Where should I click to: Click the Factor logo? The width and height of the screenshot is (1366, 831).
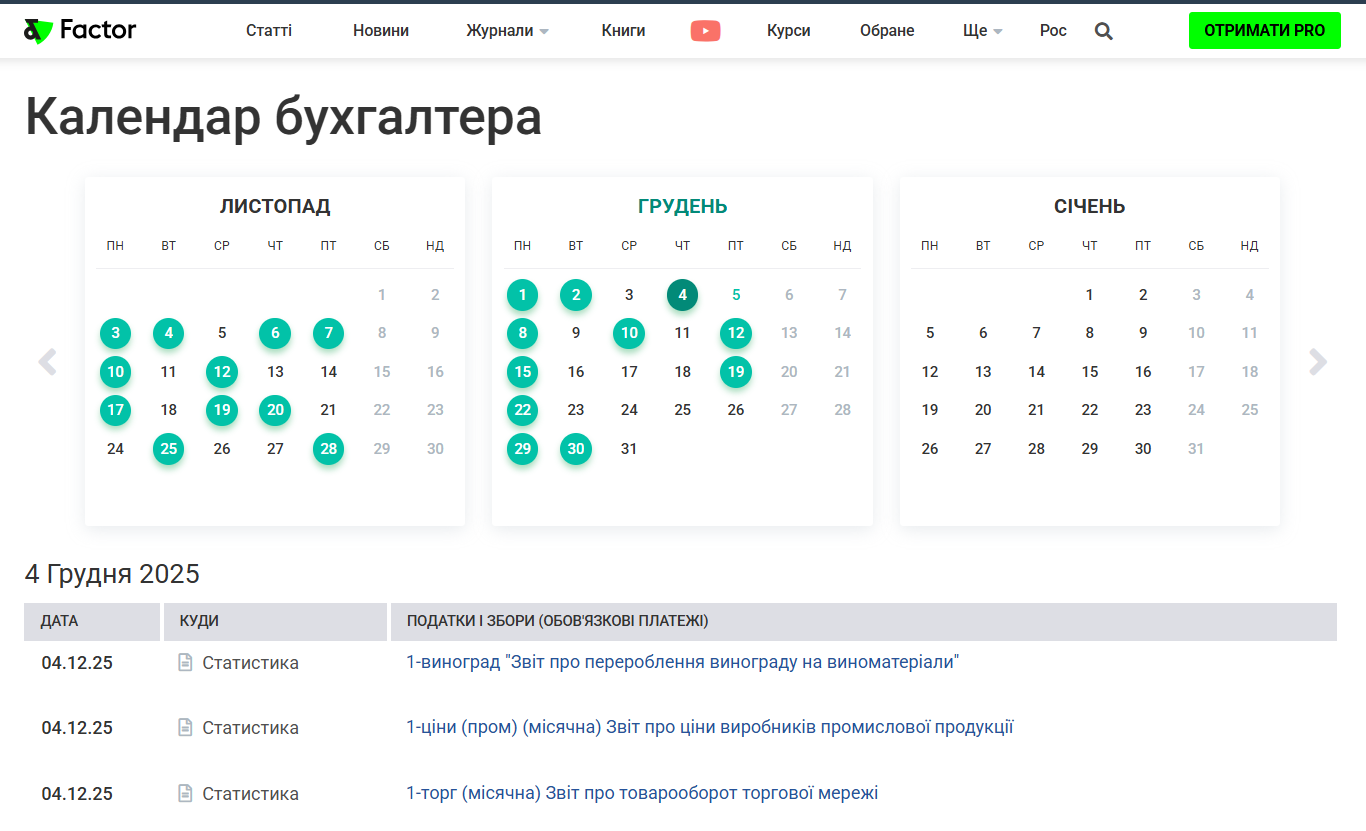pyautogui.click(x=80, y=30)
